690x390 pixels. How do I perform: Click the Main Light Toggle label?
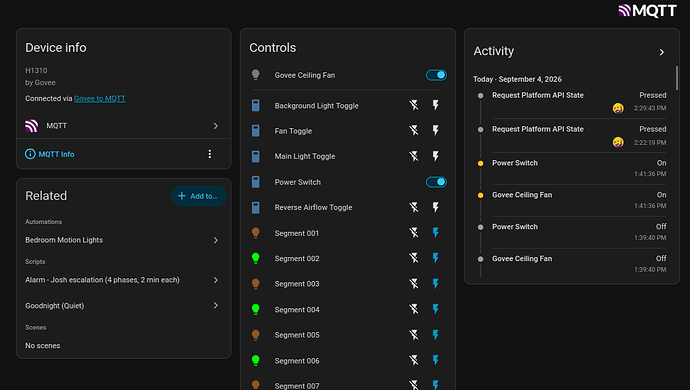point(305,156)
